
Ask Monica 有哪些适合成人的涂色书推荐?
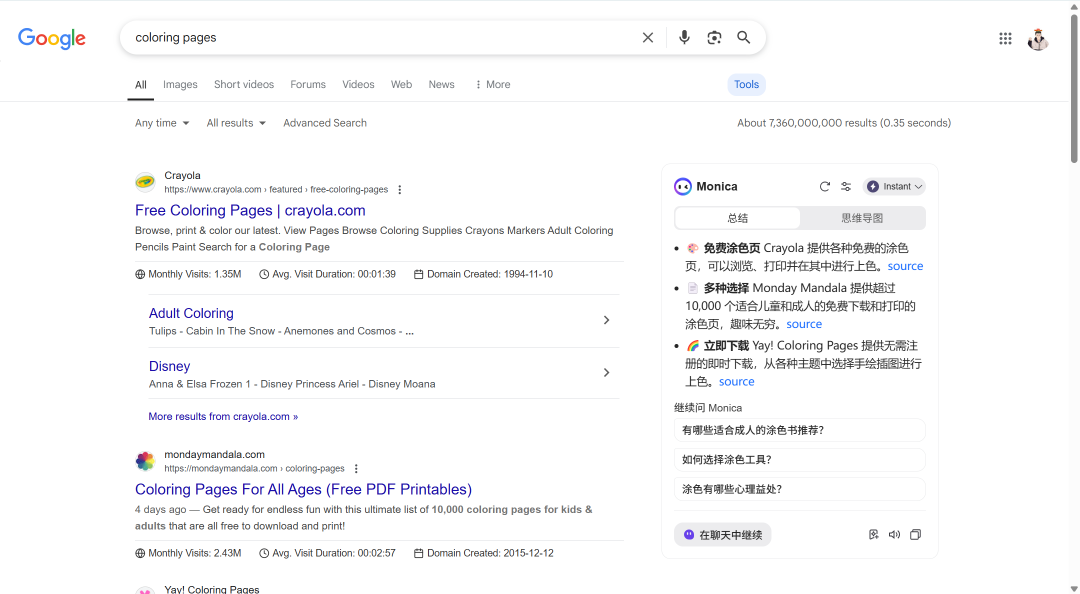[800, 430]
